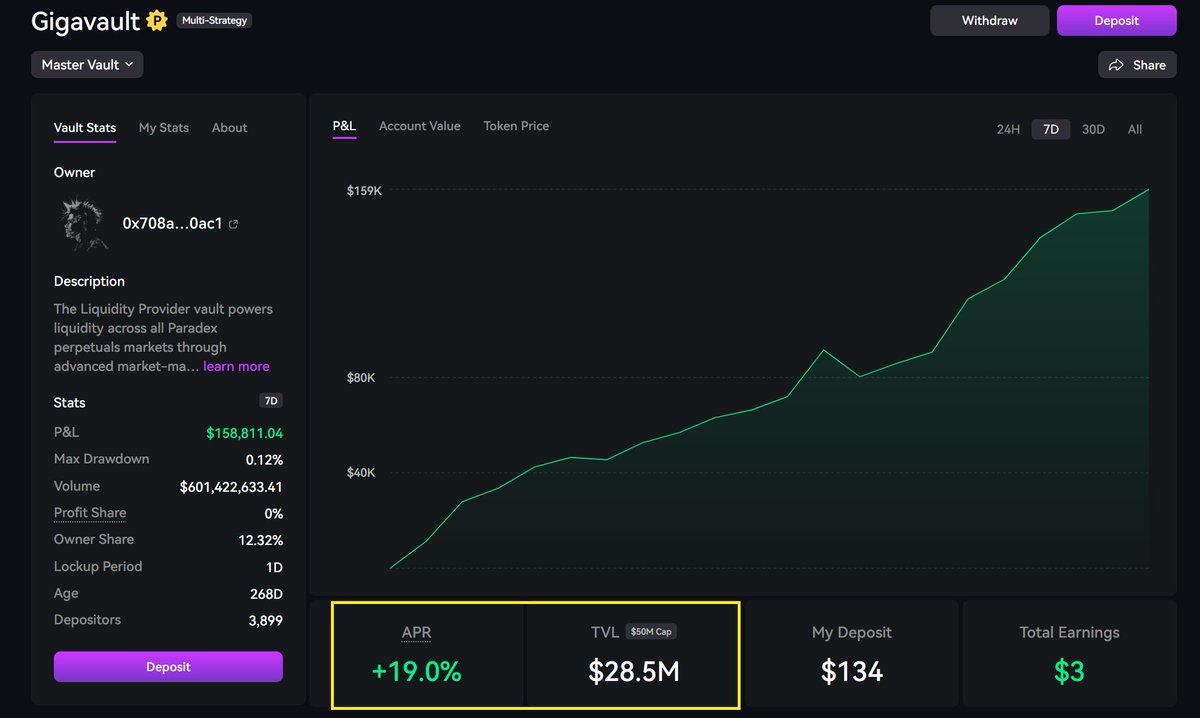Click the Deposit button under vault stats

(x=168, y=667)
